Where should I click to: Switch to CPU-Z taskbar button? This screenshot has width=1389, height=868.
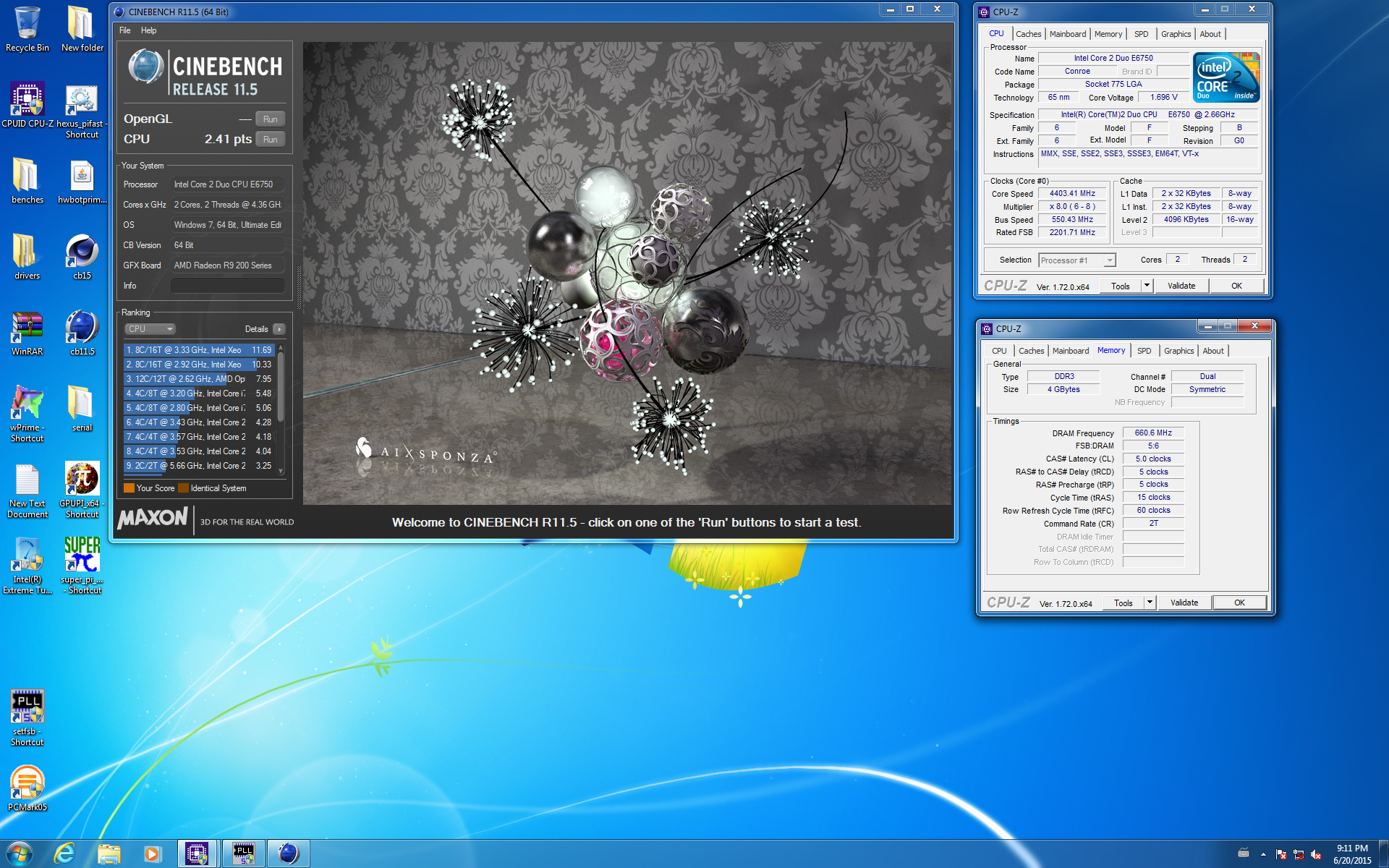(x=197, y=854)
